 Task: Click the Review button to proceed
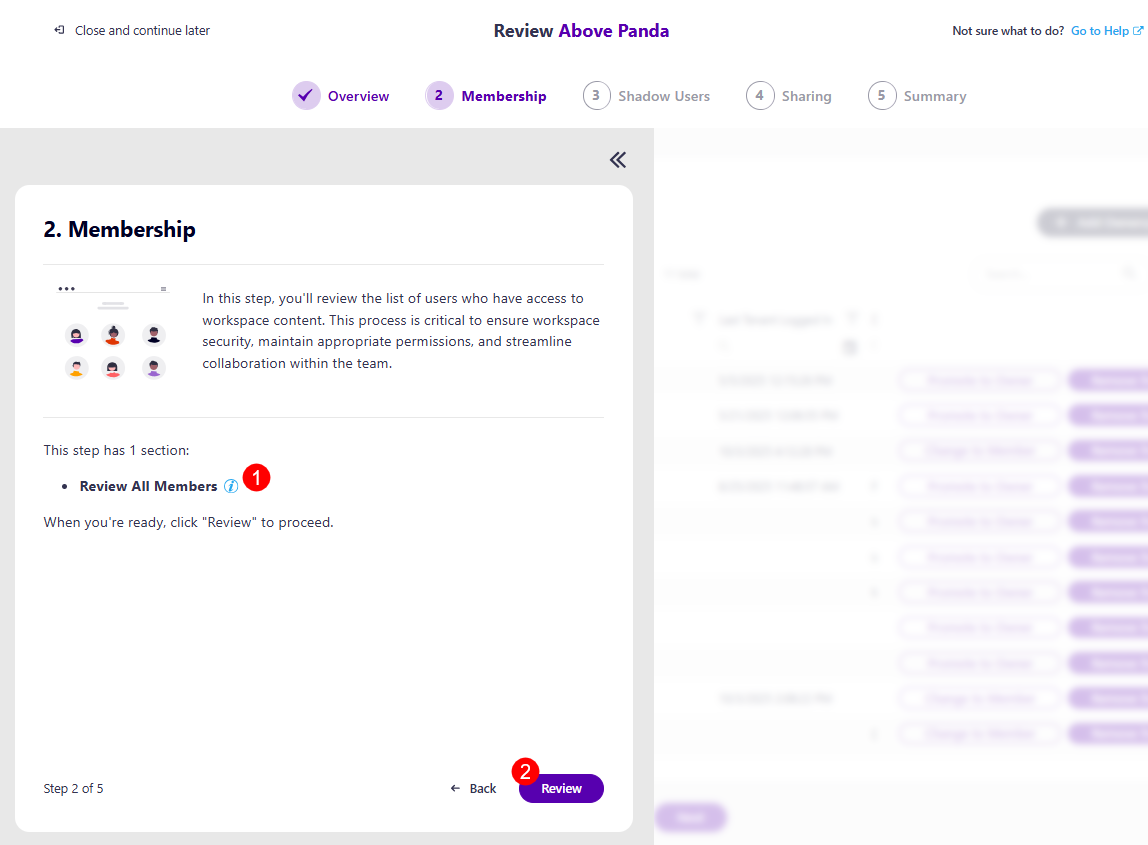[560, 788]
